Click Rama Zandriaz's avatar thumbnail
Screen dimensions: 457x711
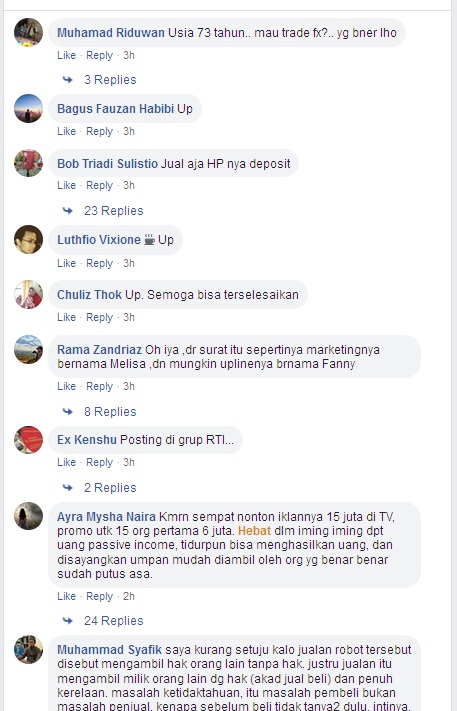click(x=28, y=349)
